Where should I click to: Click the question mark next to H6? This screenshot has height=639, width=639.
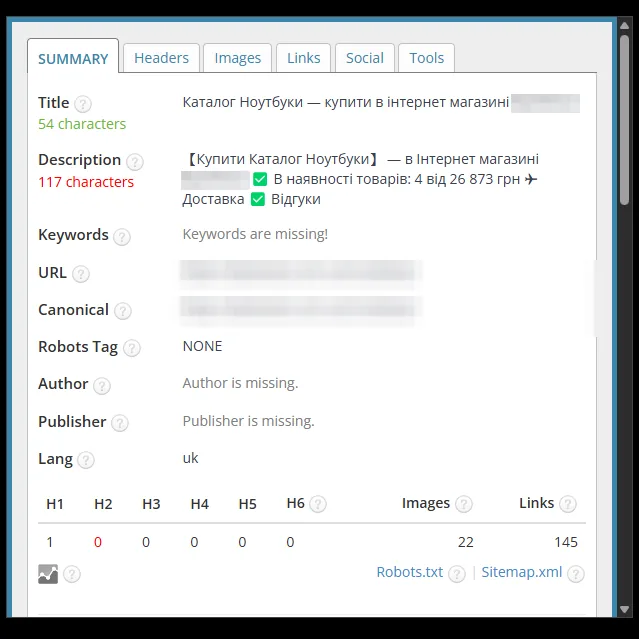pos(318,504)
